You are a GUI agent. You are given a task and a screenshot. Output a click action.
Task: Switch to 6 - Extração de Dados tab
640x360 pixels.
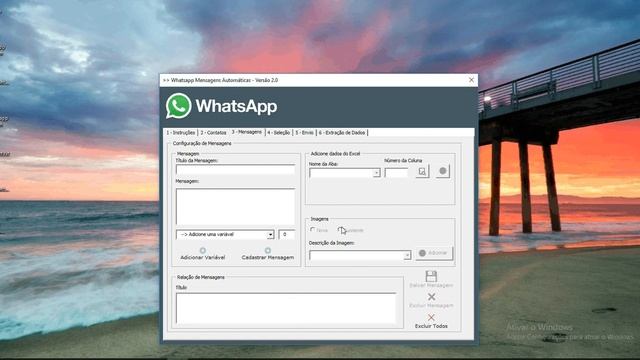click(342, 133)
